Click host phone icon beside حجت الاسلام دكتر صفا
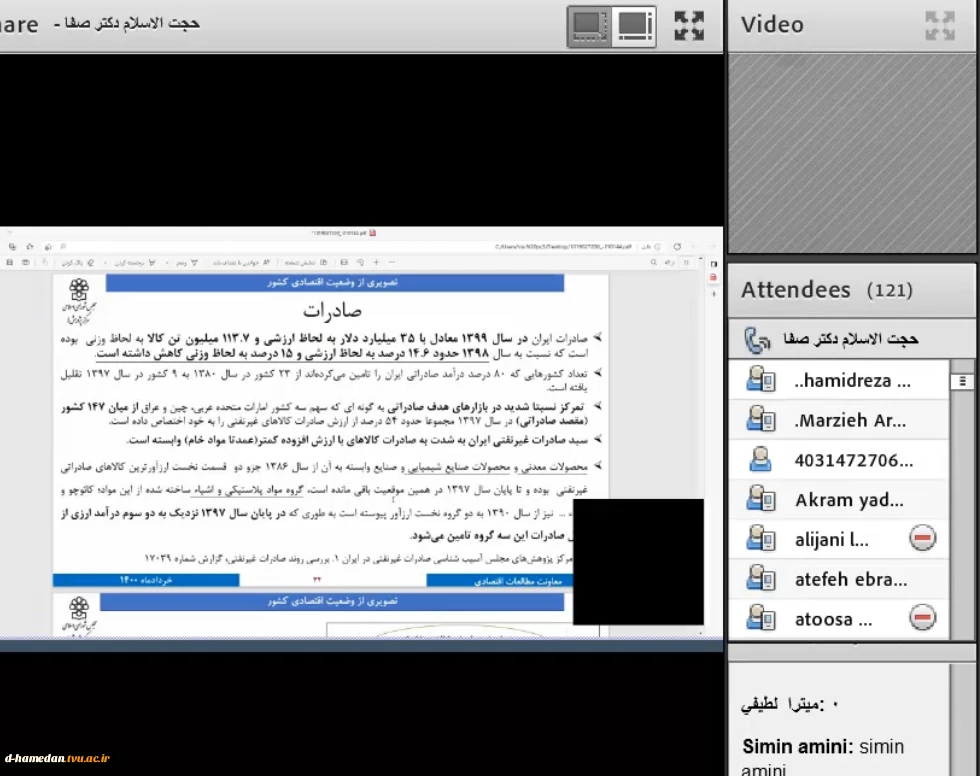 tap(757, 340)
